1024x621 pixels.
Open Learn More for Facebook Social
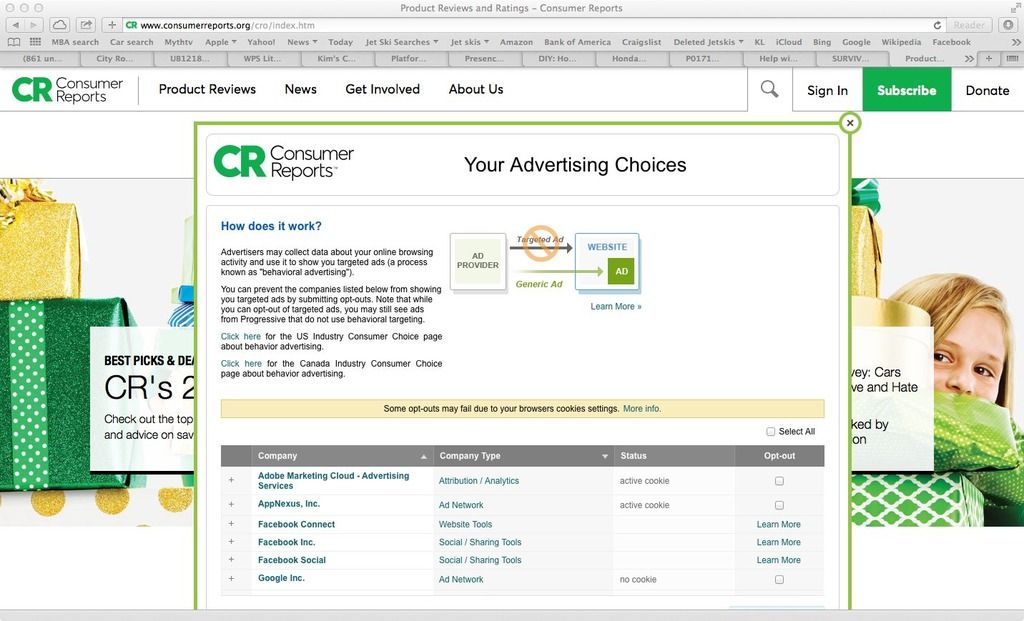click(778, 560)
